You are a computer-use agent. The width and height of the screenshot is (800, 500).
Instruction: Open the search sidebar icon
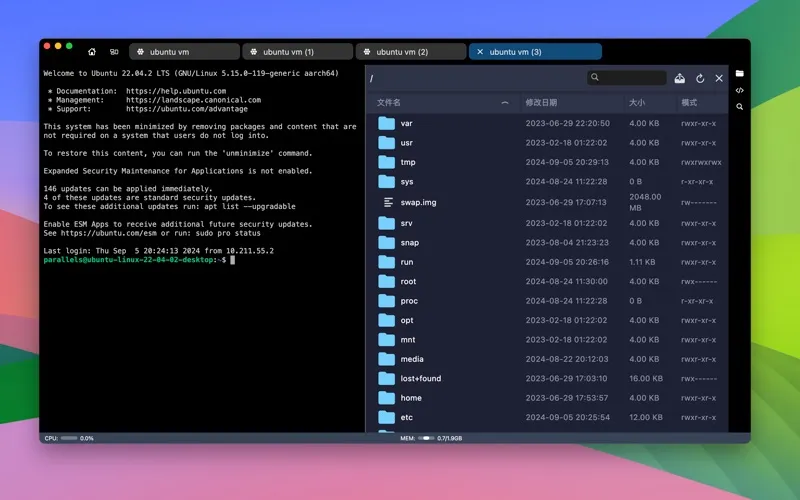pos(739,107)
